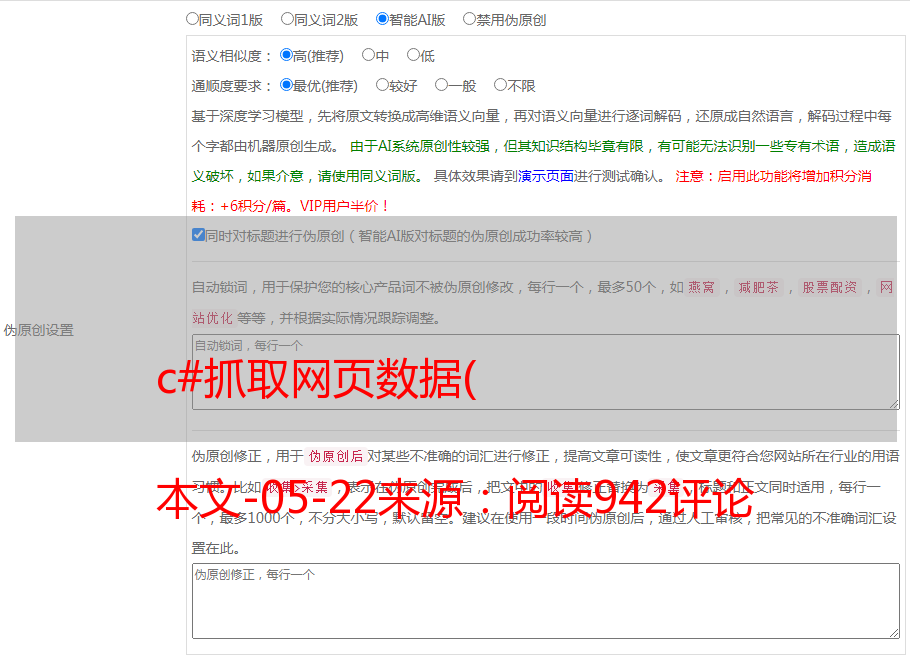Grab the 自动锁词 textarea resize handle
Screen dimensions: 911x658
point(894,404)
